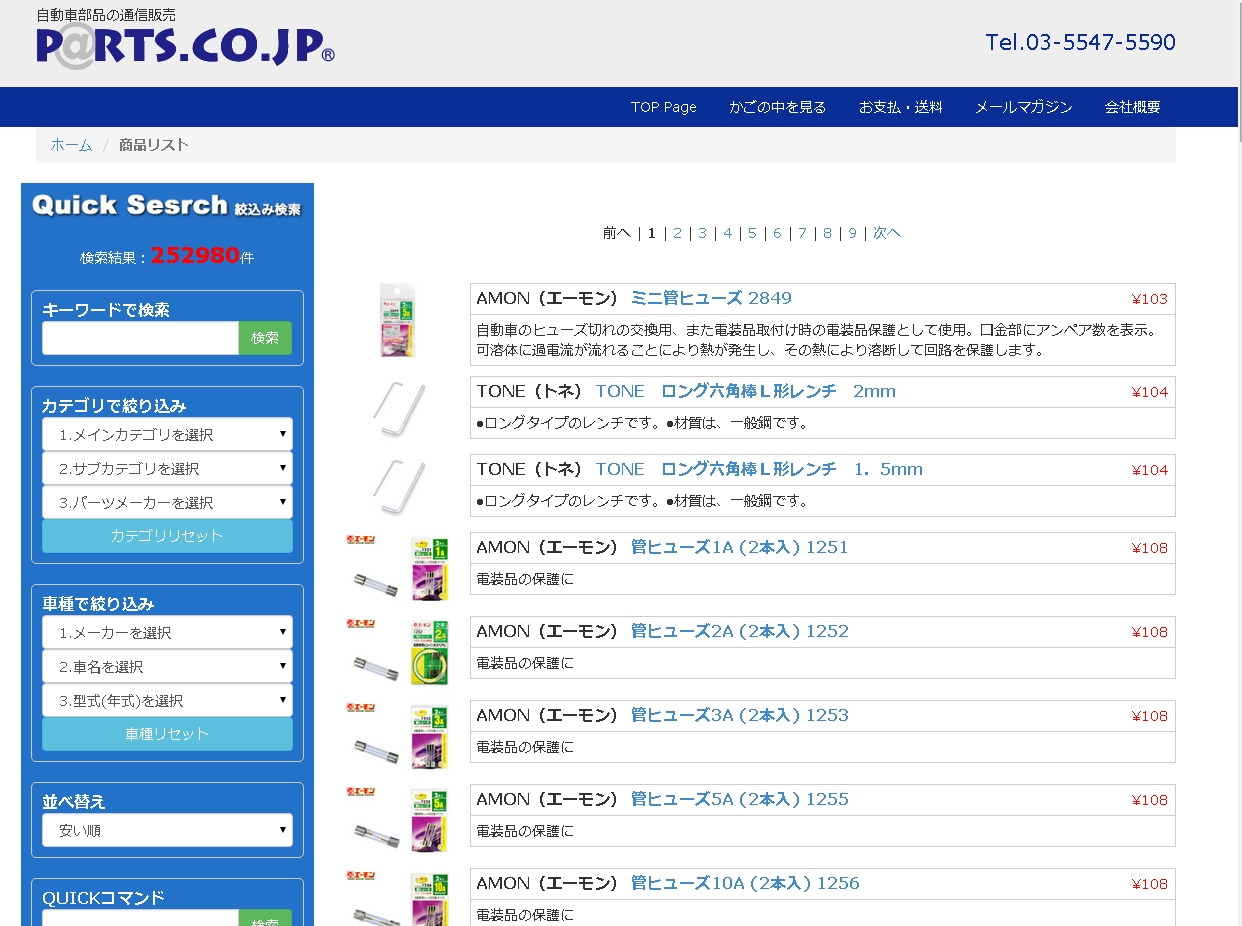Click the ¥103 price of ミニ管ヒューズ
This screenshot has width=1242, height=926.
click(1150, 299)
